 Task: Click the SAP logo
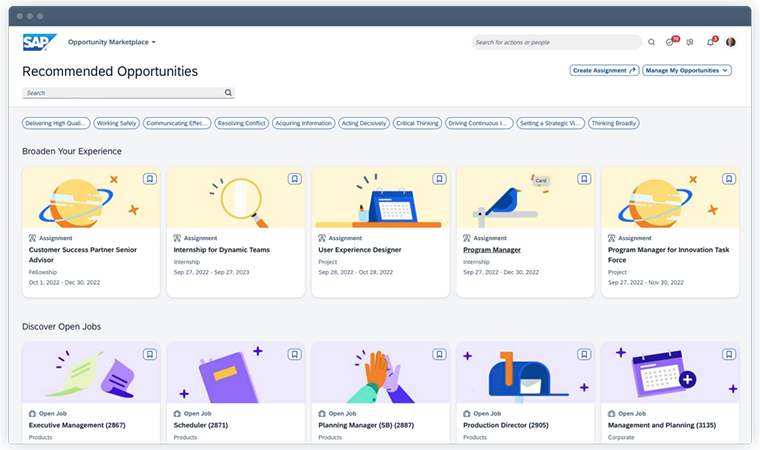click(x=40, y=42)
